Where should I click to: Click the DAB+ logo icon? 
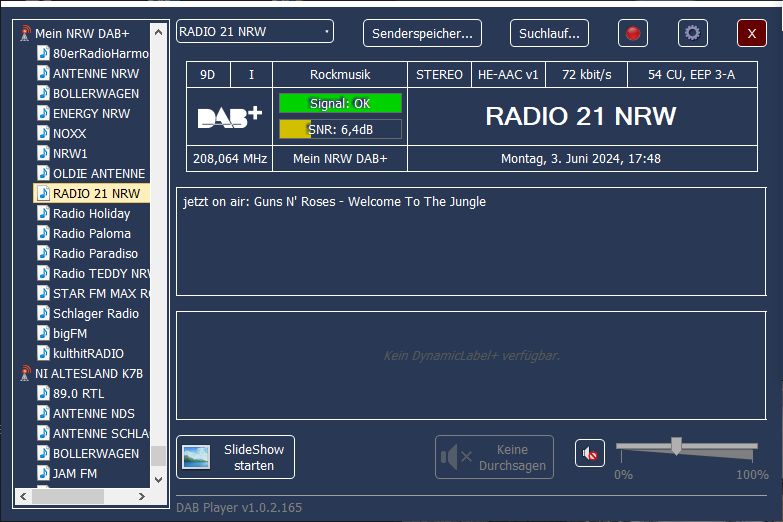tap(229, 117)
